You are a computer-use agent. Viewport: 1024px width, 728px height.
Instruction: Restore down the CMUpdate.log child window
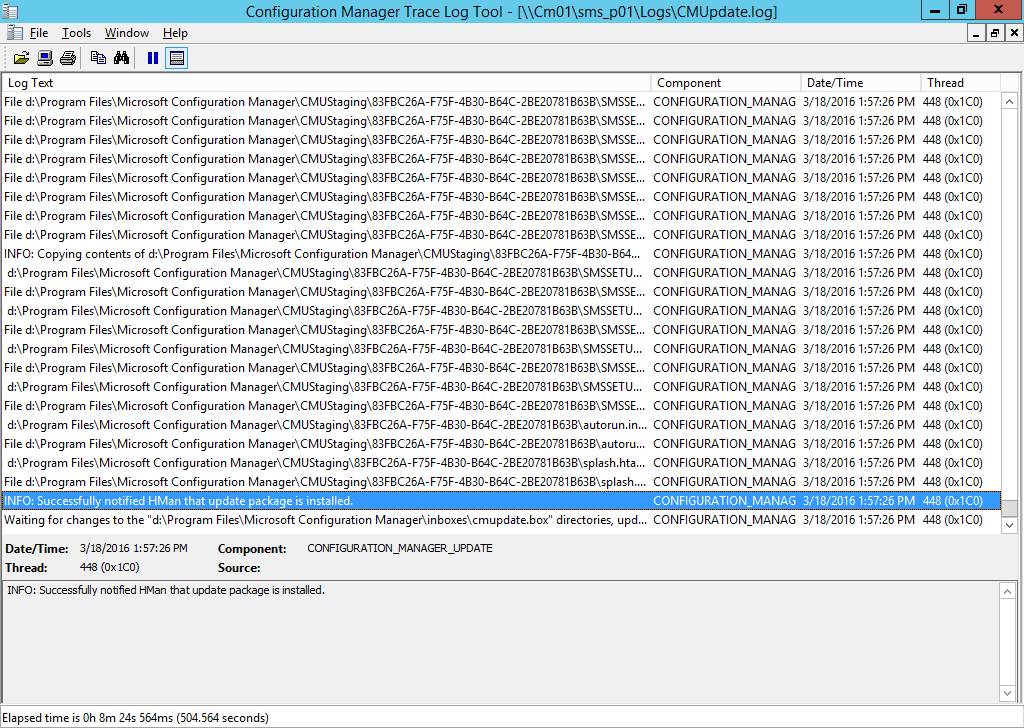tap(995, 33)
